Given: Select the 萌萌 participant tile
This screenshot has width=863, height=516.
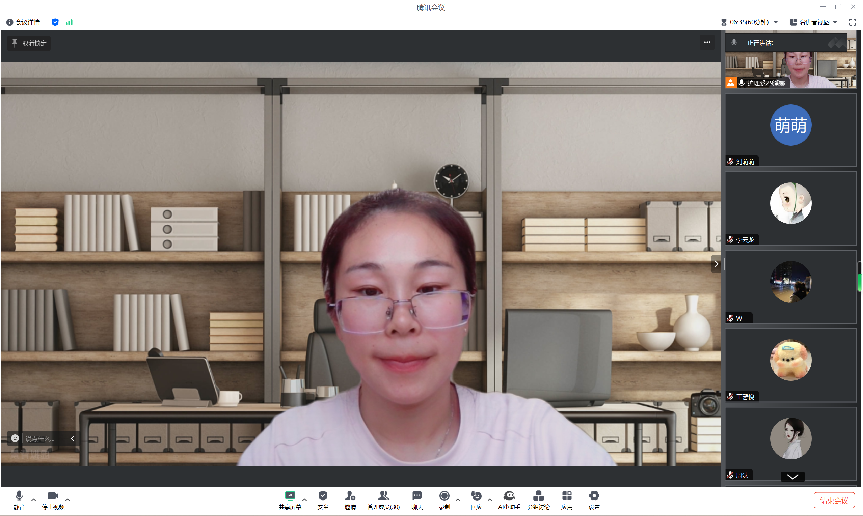Looking at the screenshot, I should 790,130.
